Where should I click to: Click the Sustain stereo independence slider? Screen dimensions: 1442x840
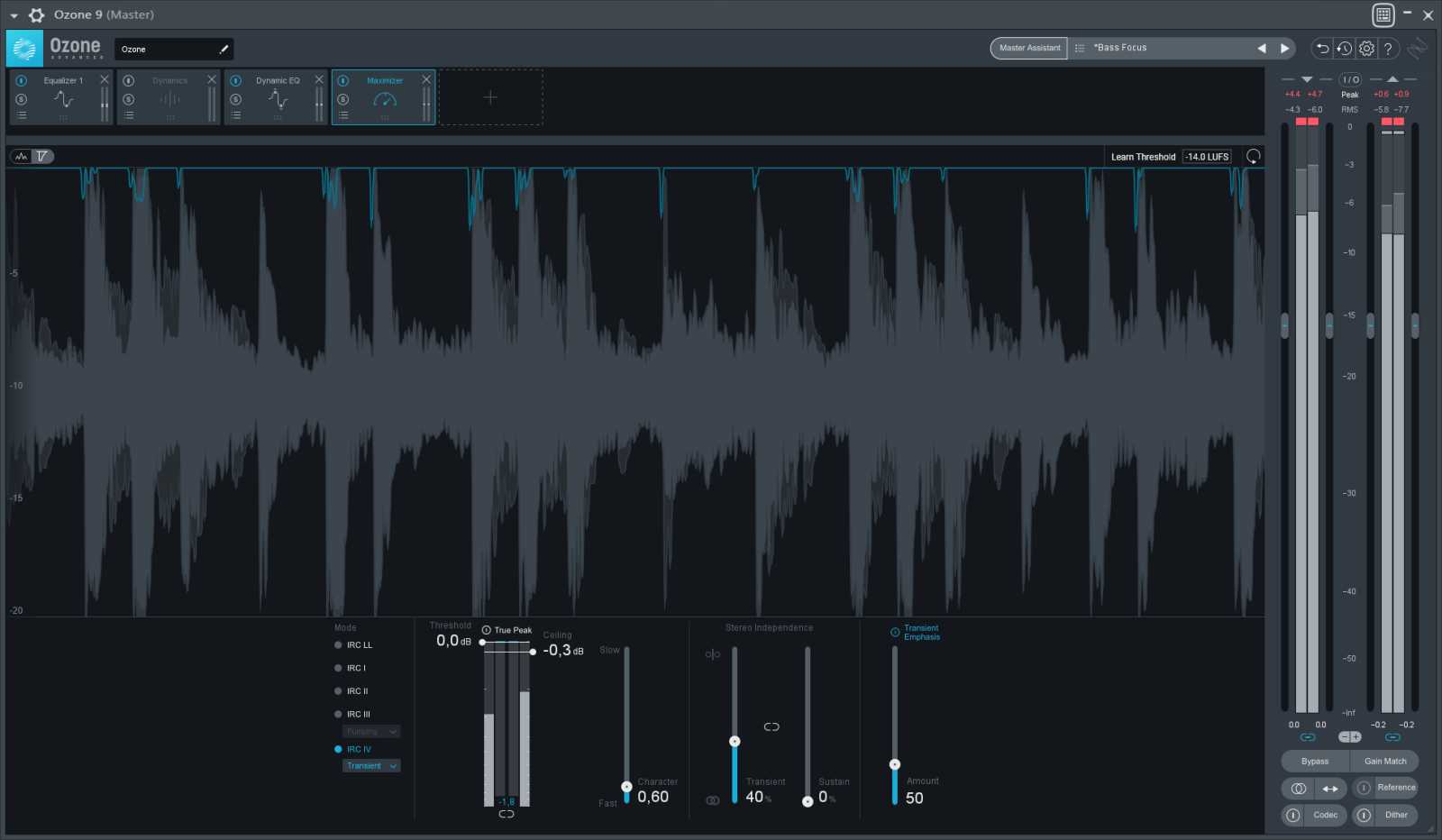click(808, 800)
